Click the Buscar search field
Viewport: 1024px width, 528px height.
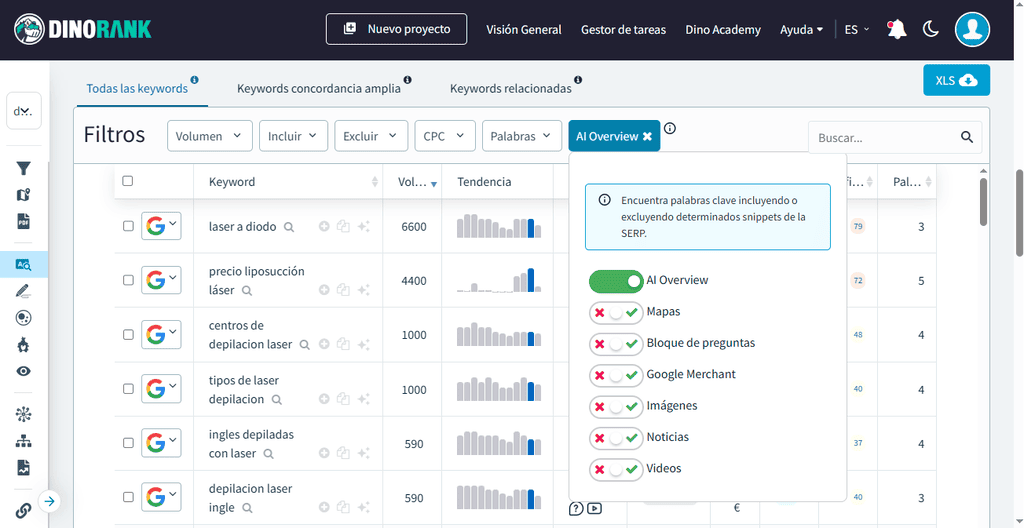pos(884,137)
